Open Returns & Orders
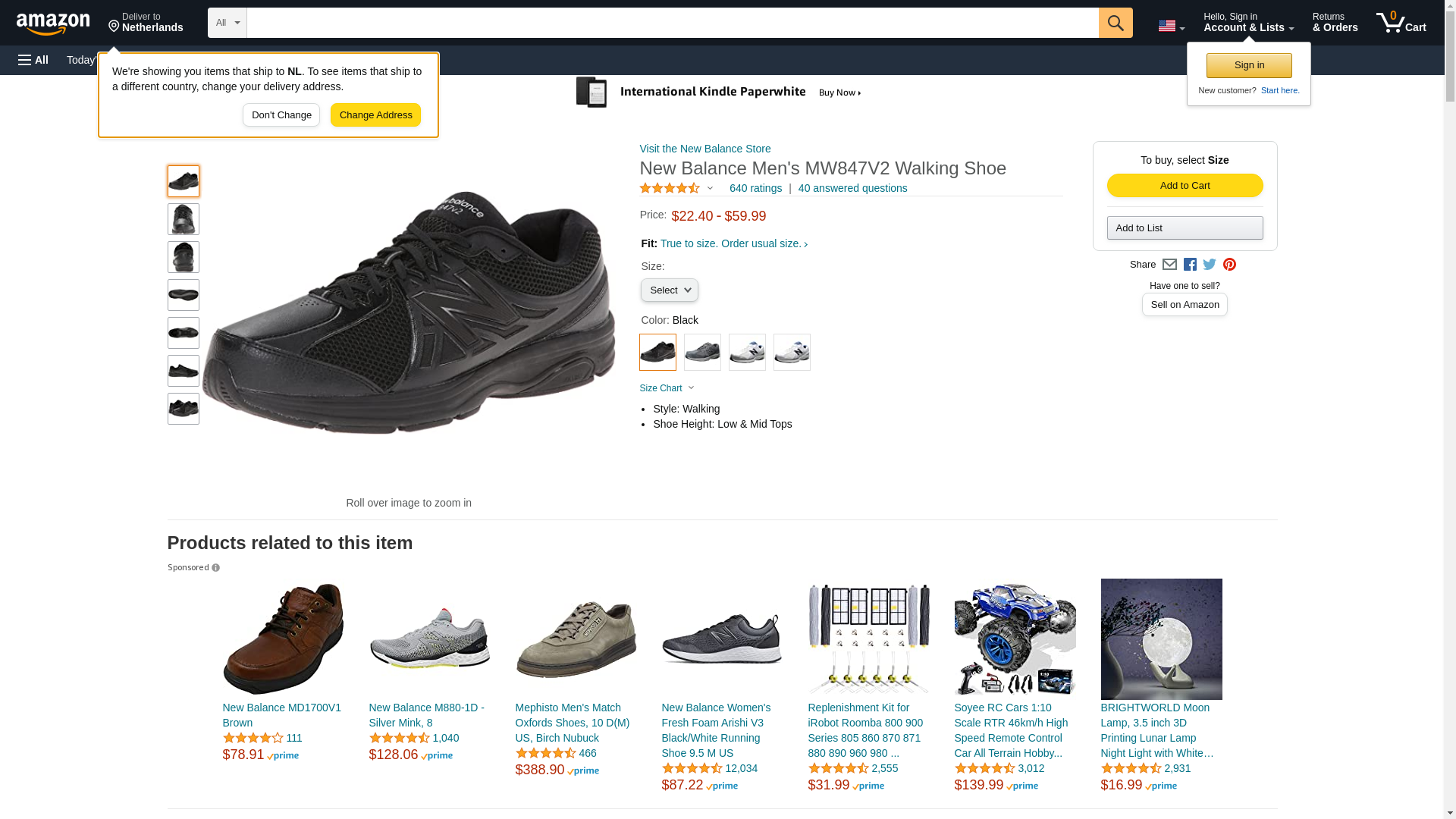 (x=1335, y=23)
